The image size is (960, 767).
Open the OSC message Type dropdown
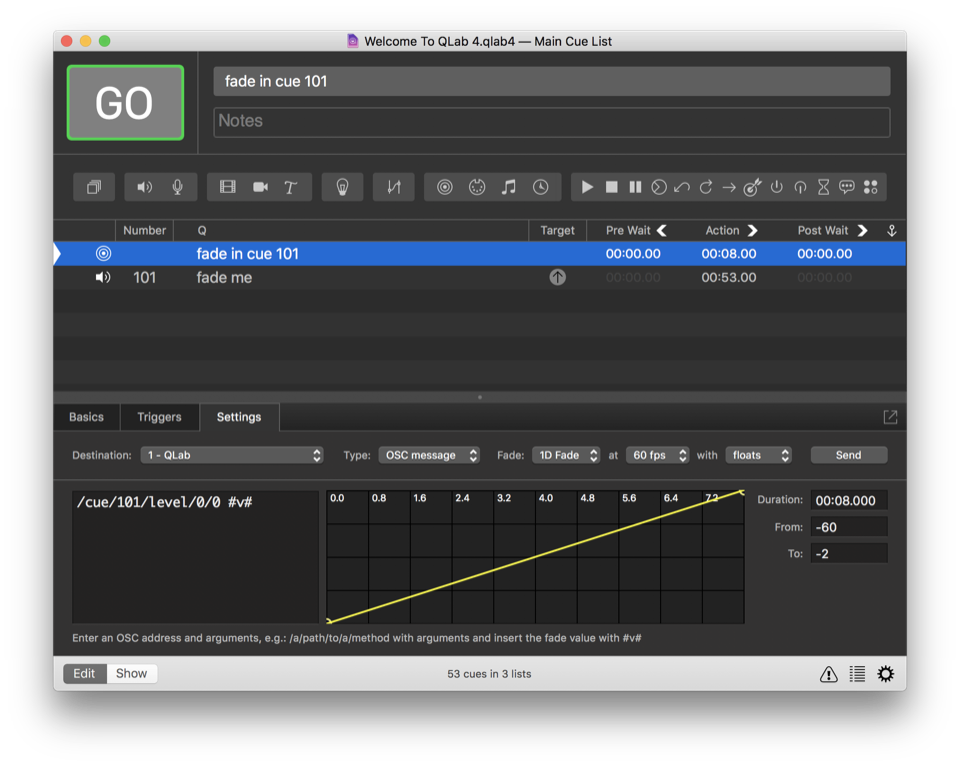tap(428, 455)
